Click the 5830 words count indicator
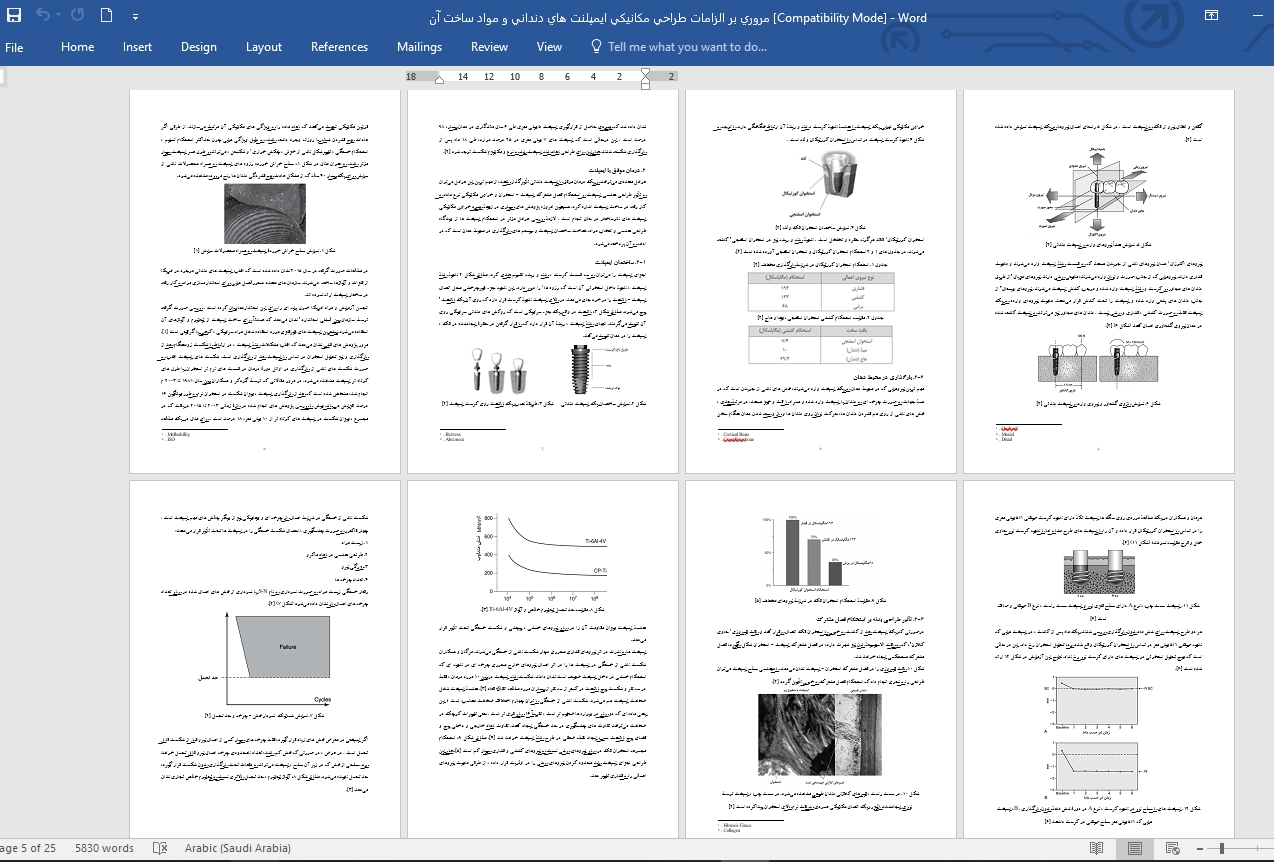The width and height of the screenshot is (1274, 862). click(x=104, y=848)
